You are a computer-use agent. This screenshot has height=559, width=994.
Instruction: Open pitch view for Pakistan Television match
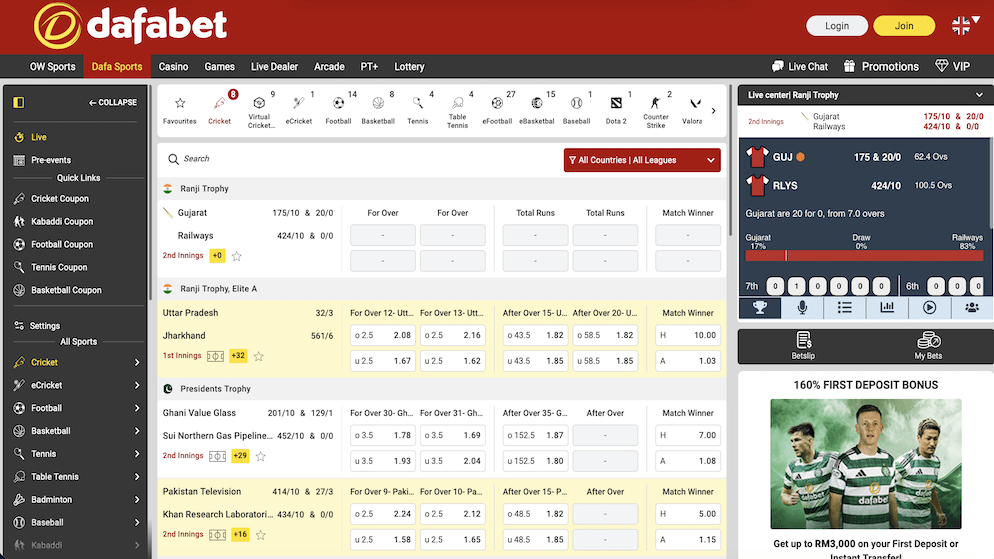coord(217,535)
